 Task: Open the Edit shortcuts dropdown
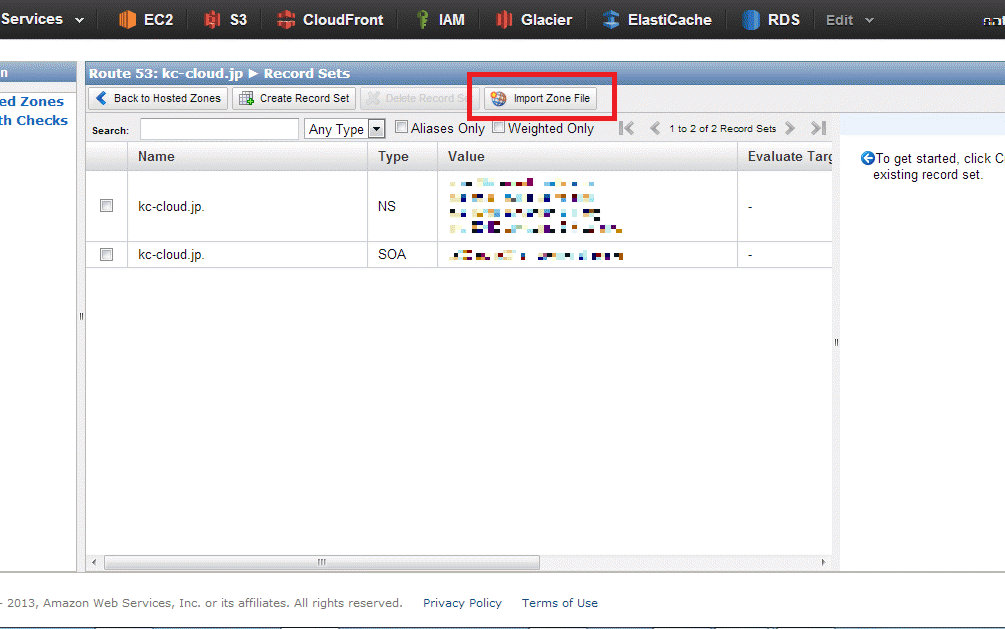click(x=849, y=20)
